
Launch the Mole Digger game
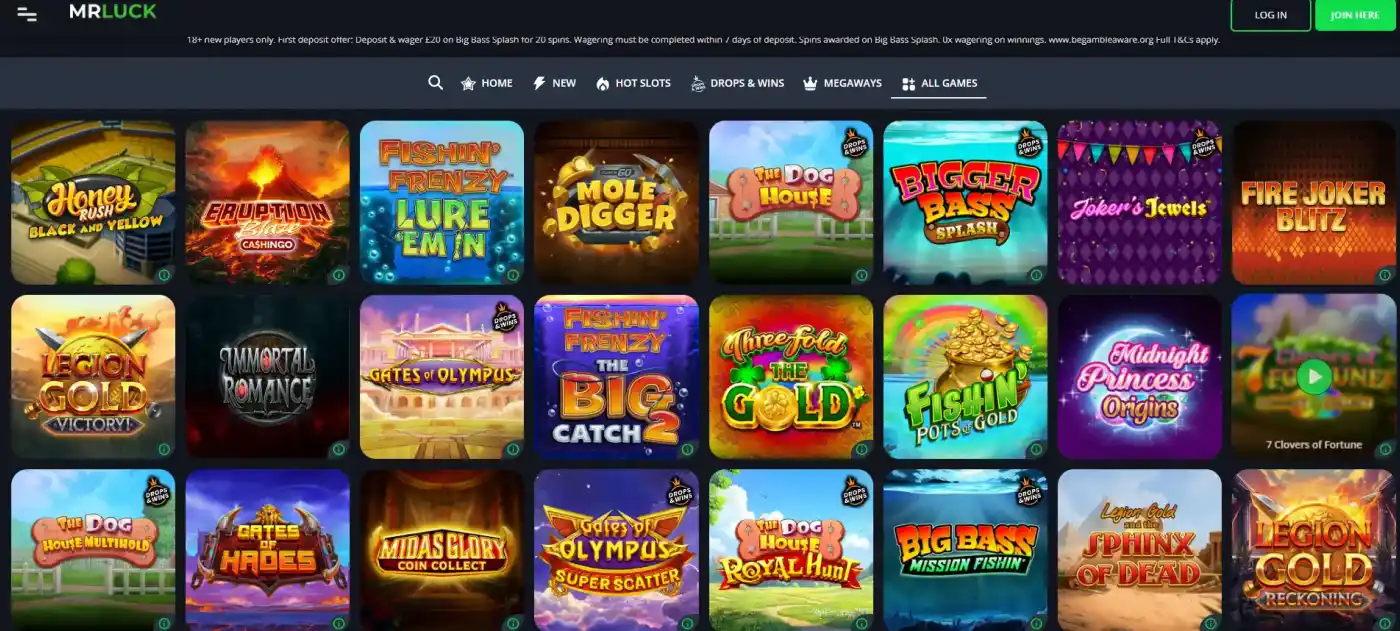point(617,203)
